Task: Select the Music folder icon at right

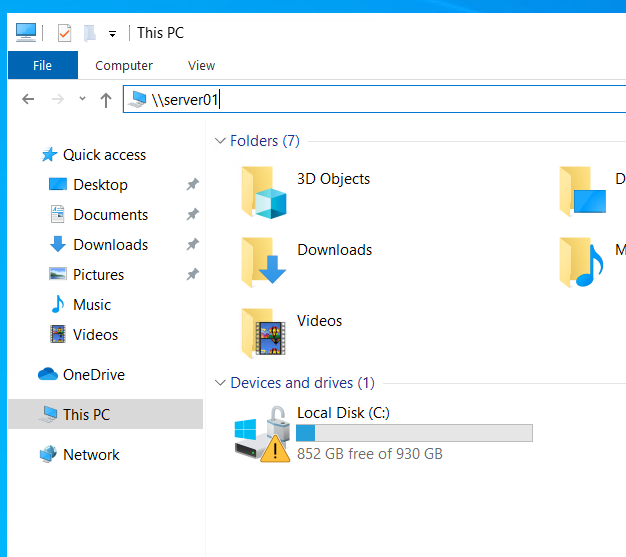Action: (x=582, y=263)
